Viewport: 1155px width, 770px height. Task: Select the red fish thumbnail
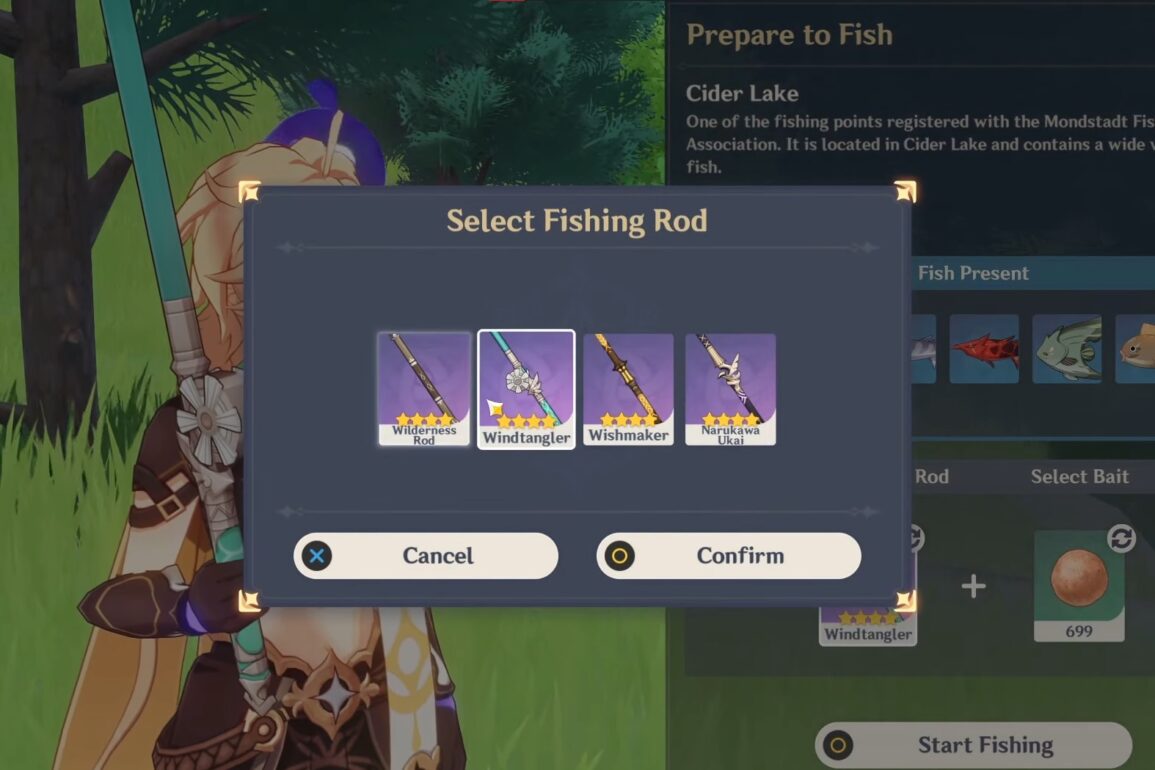[x=984, y=349]
